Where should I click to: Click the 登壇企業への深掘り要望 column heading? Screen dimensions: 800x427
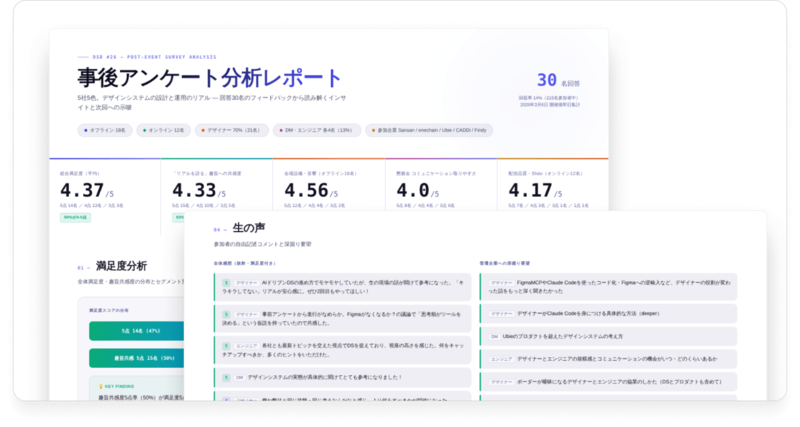coord(505,263)
